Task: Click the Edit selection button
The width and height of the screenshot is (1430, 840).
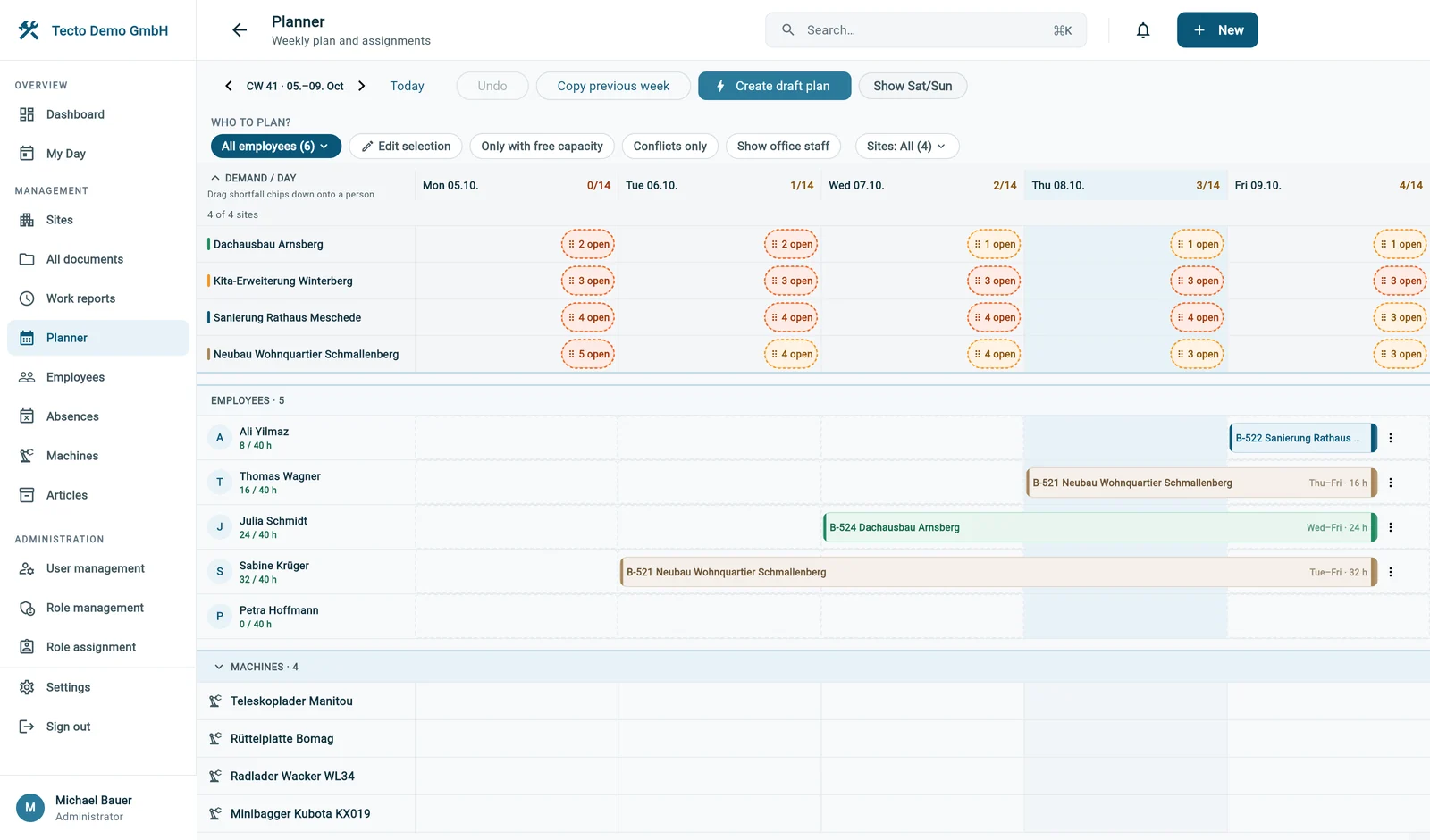Action: pos(406,147)
